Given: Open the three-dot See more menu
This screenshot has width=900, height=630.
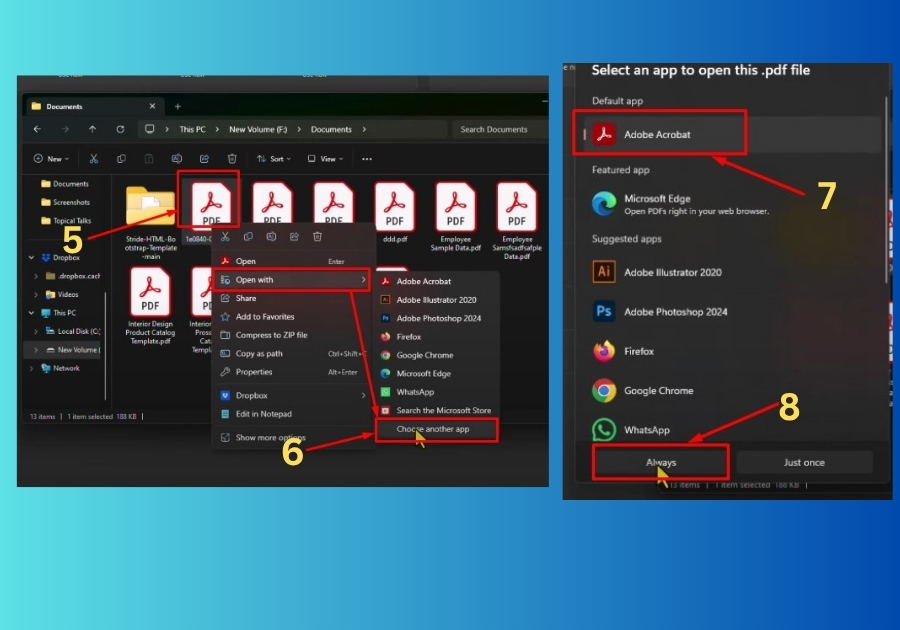Looking at the screenshot, I should click(x=367, y=159).
